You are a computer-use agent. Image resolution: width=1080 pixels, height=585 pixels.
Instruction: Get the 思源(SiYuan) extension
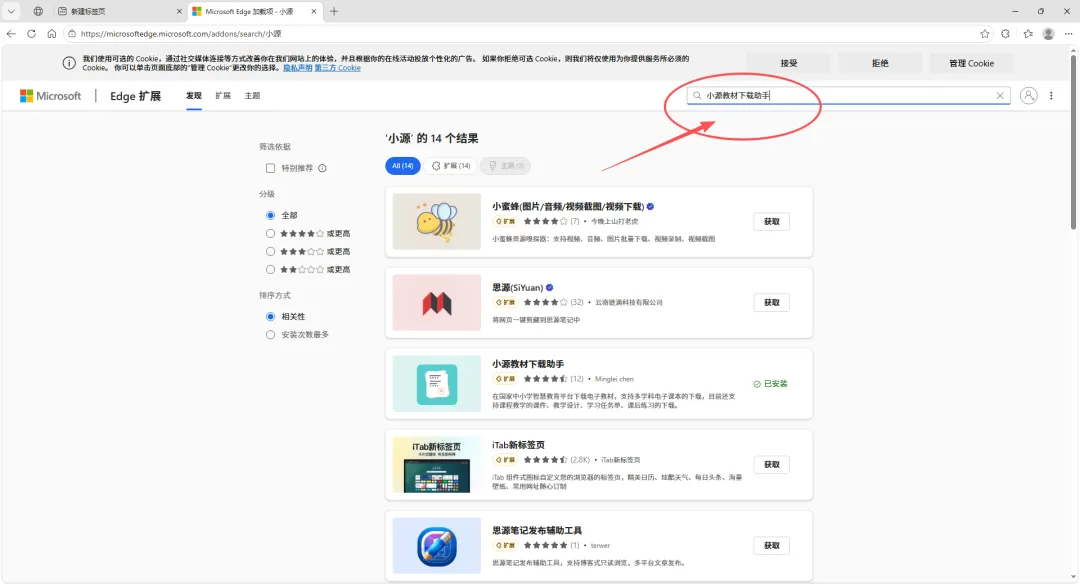(x=771, y=302)
